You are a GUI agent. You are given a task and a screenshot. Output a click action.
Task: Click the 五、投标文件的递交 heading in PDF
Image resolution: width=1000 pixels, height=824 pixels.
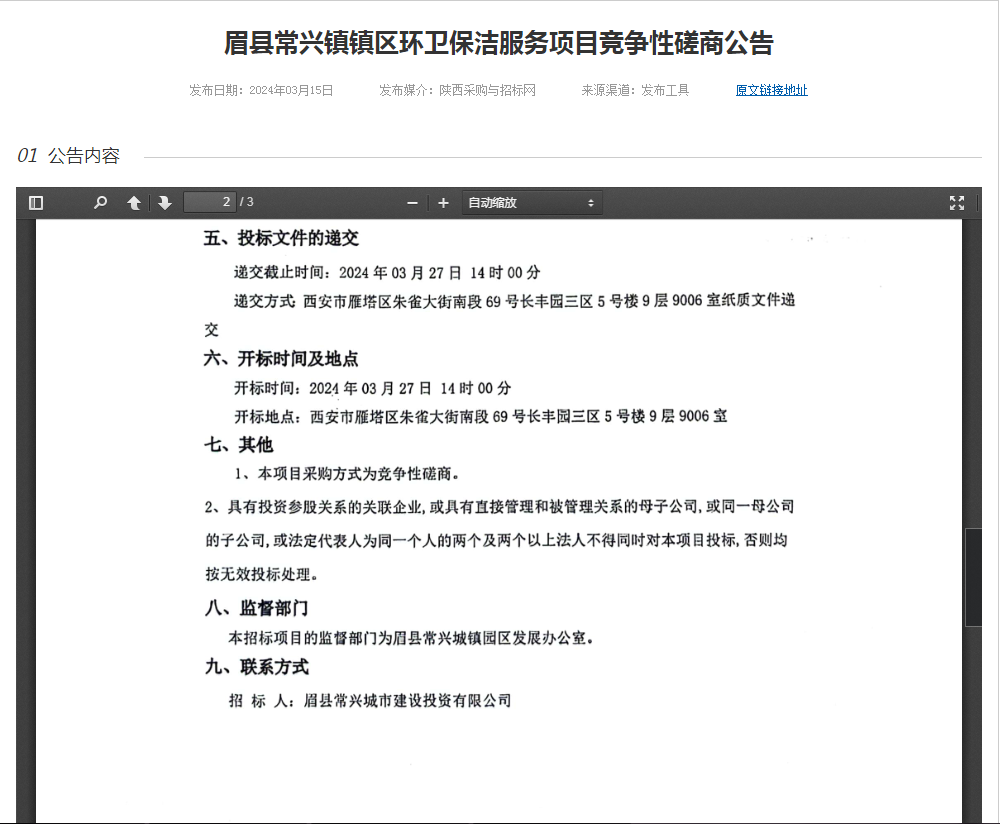(281, 239)
